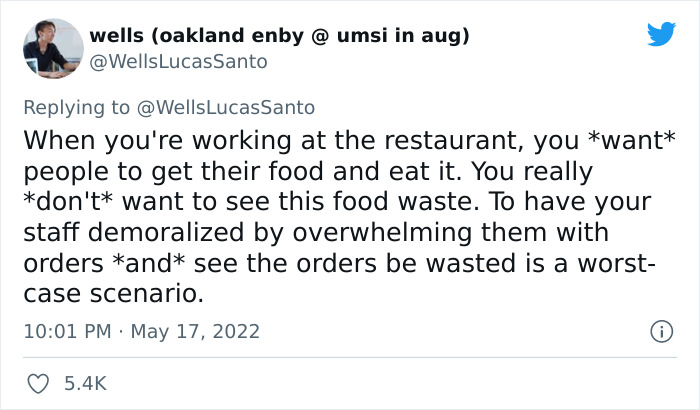
Task: Click the 10:01 PM time in timestamp
Action: coord(67,331)
